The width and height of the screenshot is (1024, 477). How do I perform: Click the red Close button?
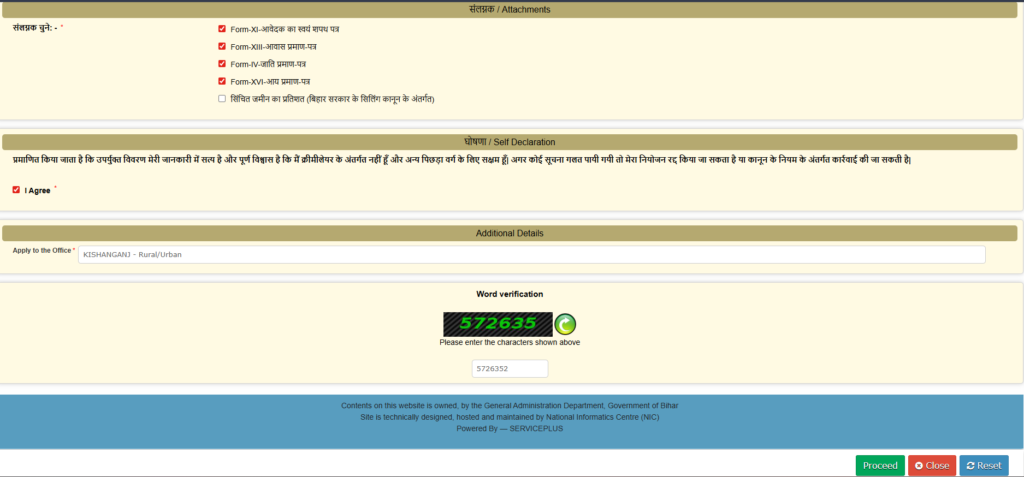click(932, 465)
